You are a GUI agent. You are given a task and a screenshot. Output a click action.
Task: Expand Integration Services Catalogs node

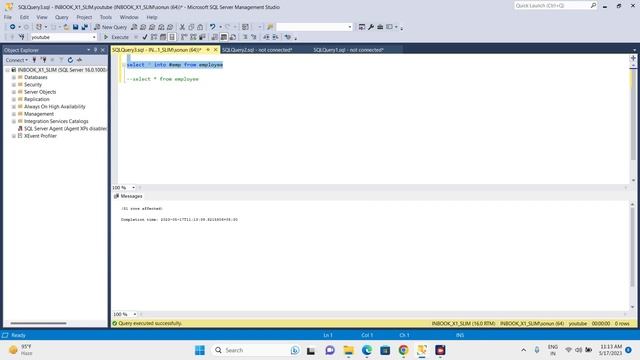(x=14, y=121)
